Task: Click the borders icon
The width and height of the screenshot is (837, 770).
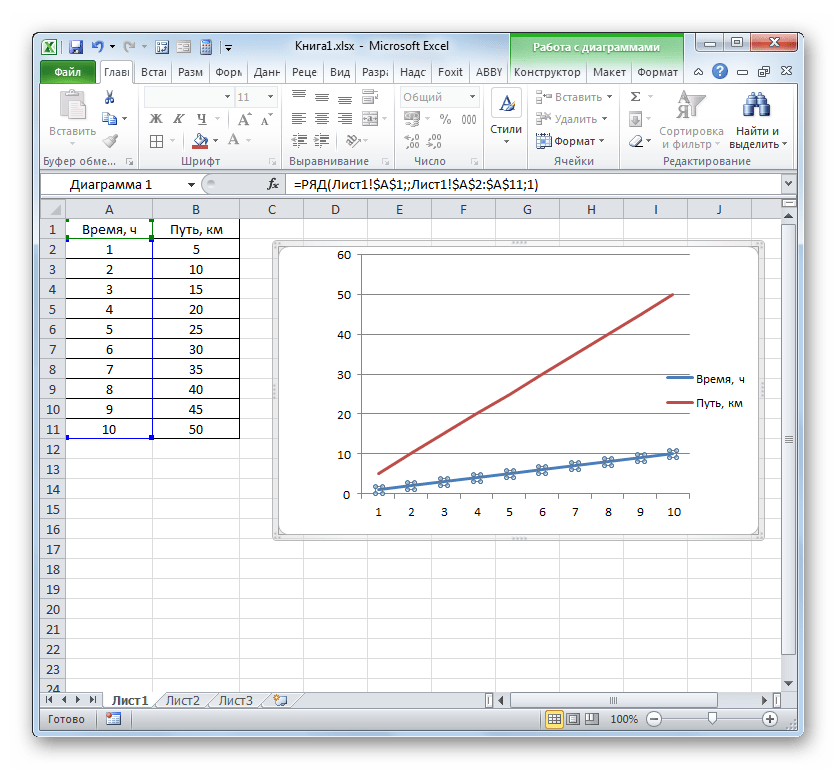Action: (156, 141)
